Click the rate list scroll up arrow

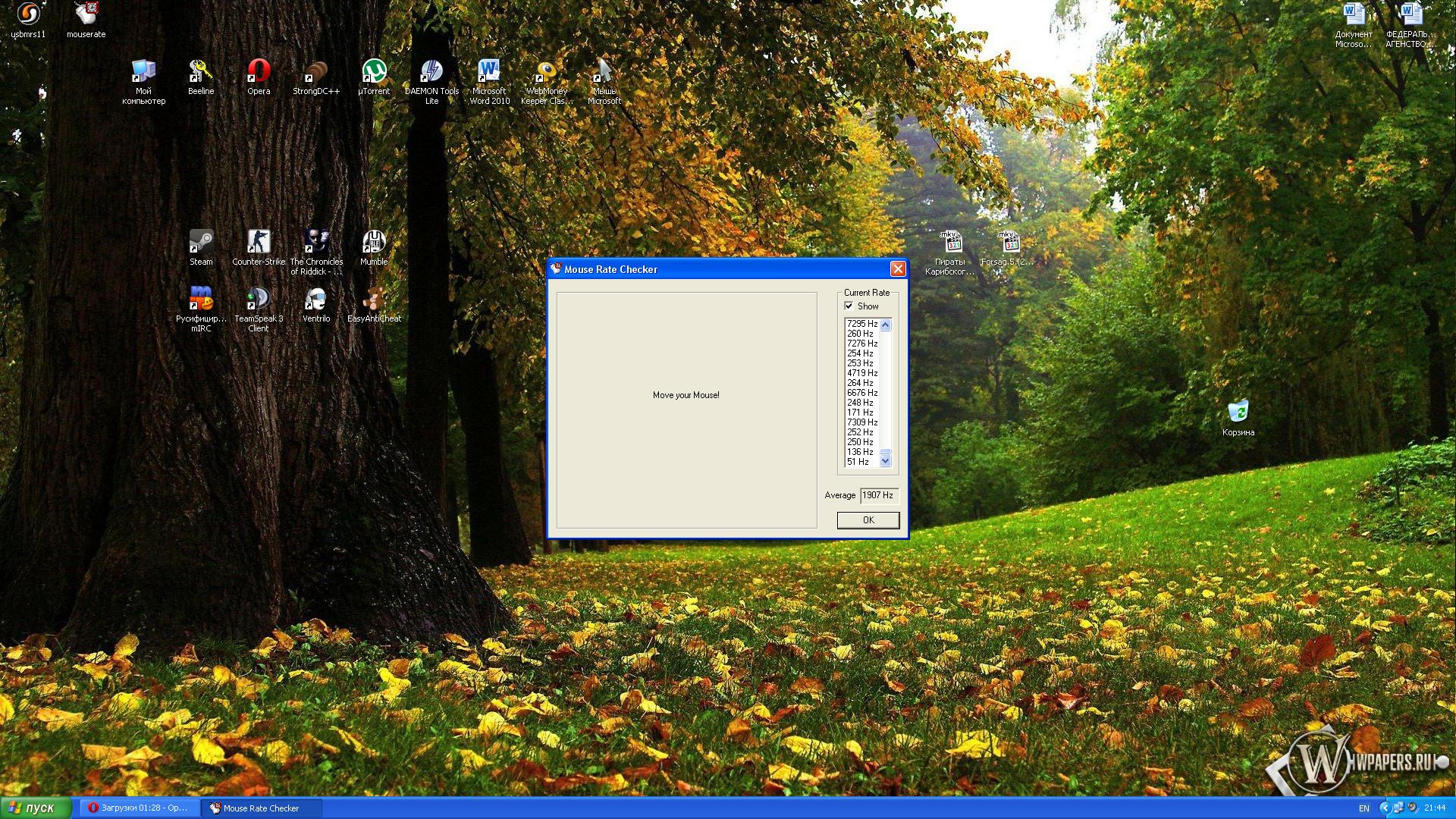coord(885,325)
